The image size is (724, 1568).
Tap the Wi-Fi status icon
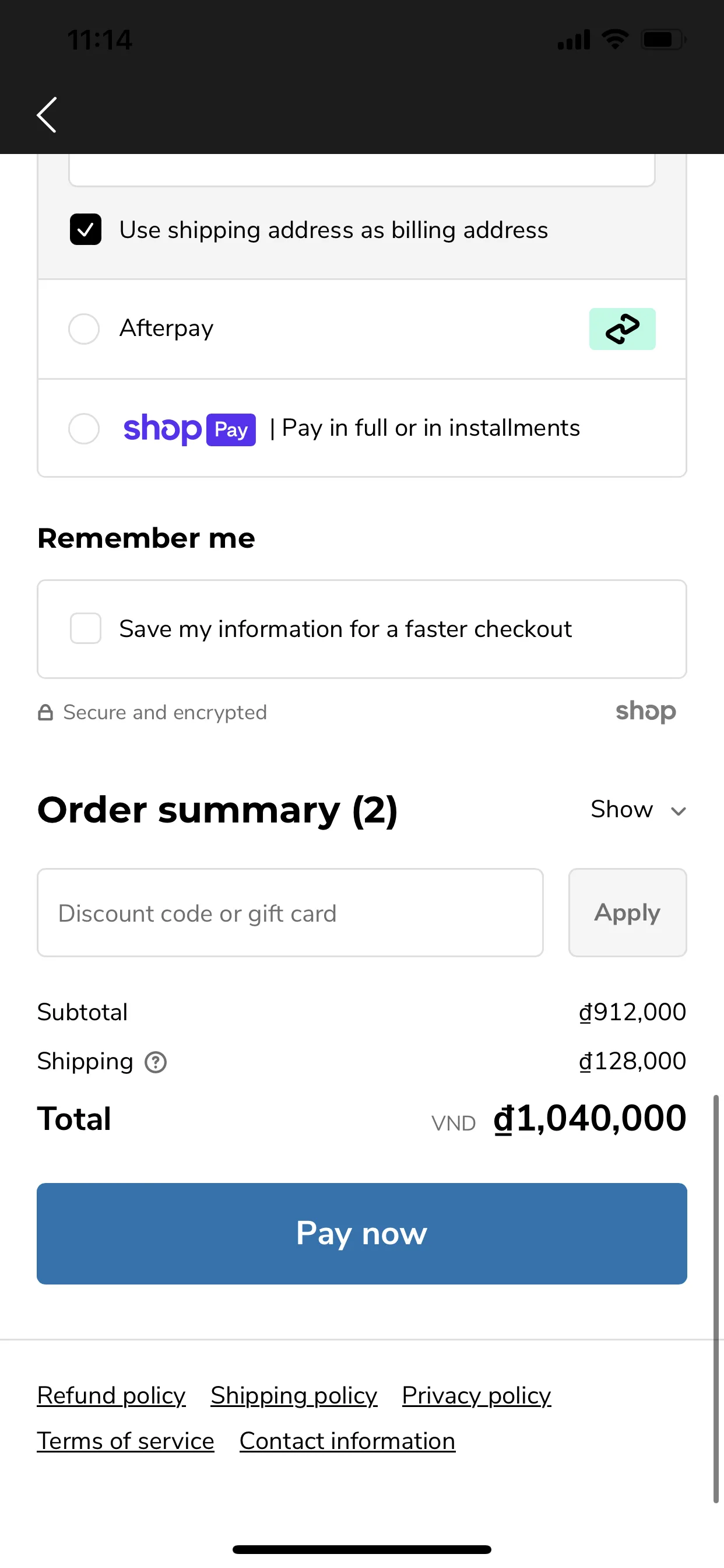[615, 40]
